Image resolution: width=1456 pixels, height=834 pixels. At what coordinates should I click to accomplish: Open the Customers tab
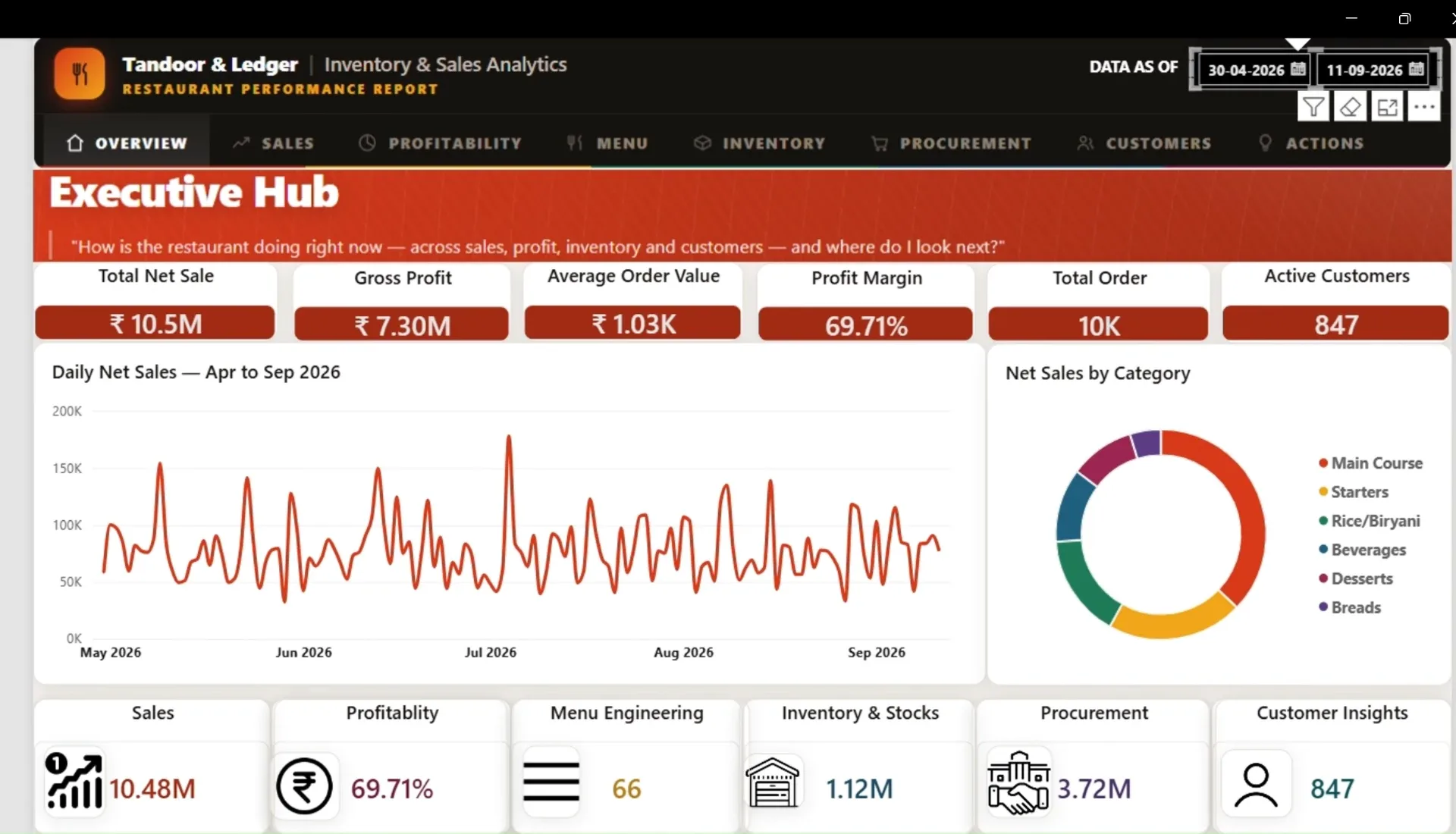pyautogui.click(x=1144, y=143)
